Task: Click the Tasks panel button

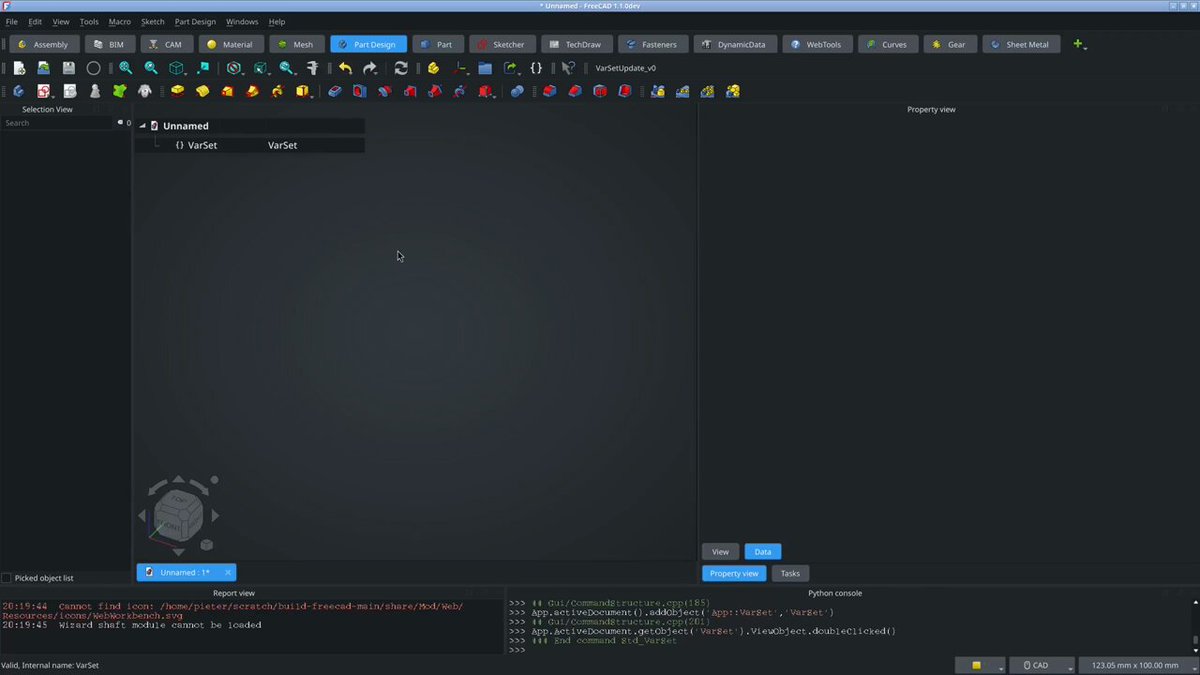Action: pos(790,573)
